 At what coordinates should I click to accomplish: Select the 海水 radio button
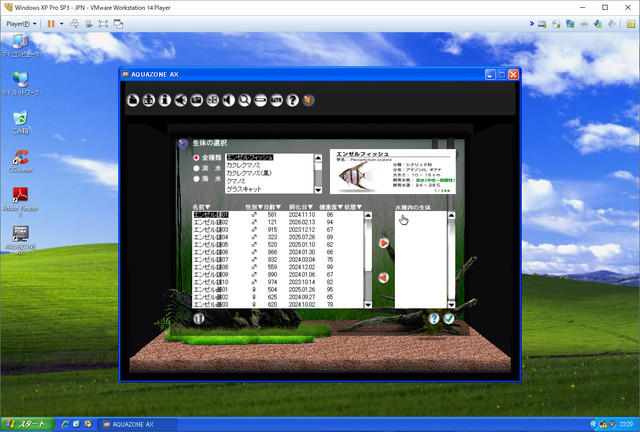point(196,179)
